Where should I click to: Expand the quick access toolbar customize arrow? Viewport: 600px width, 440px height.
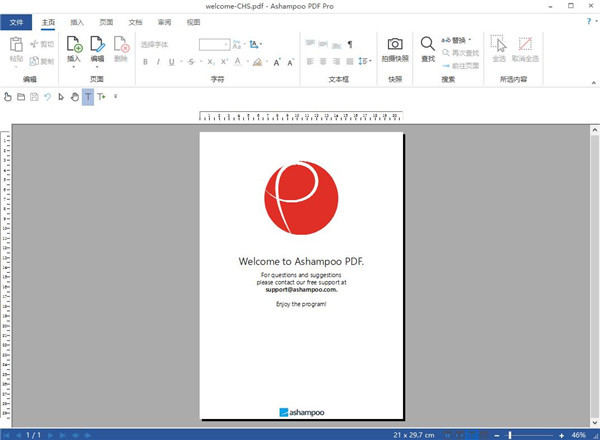point(115,97)
